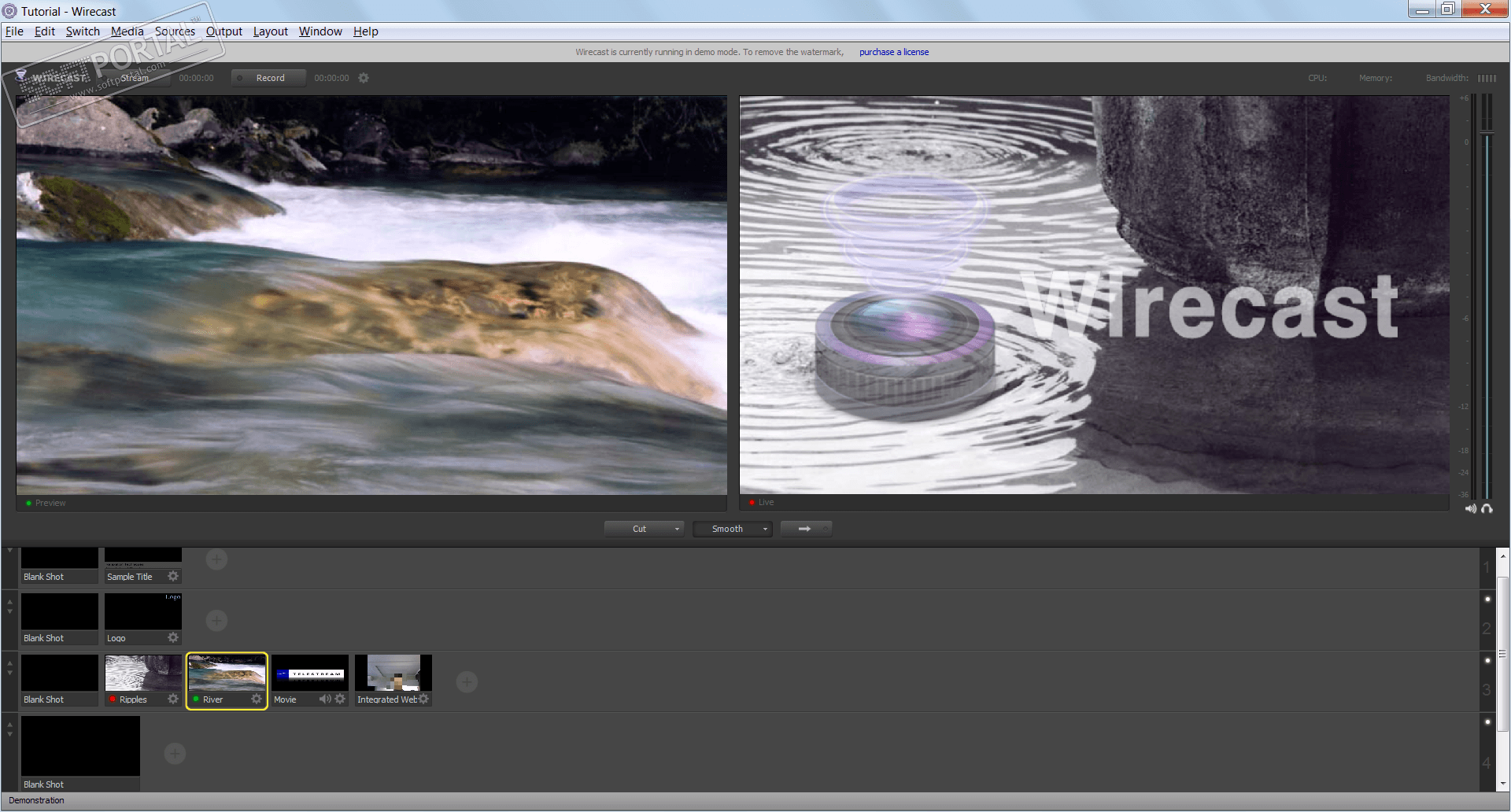Screen dimensions: 1511x812
Task: Toggle visibility dot for layer 2
Action: tap(1487, 600)
